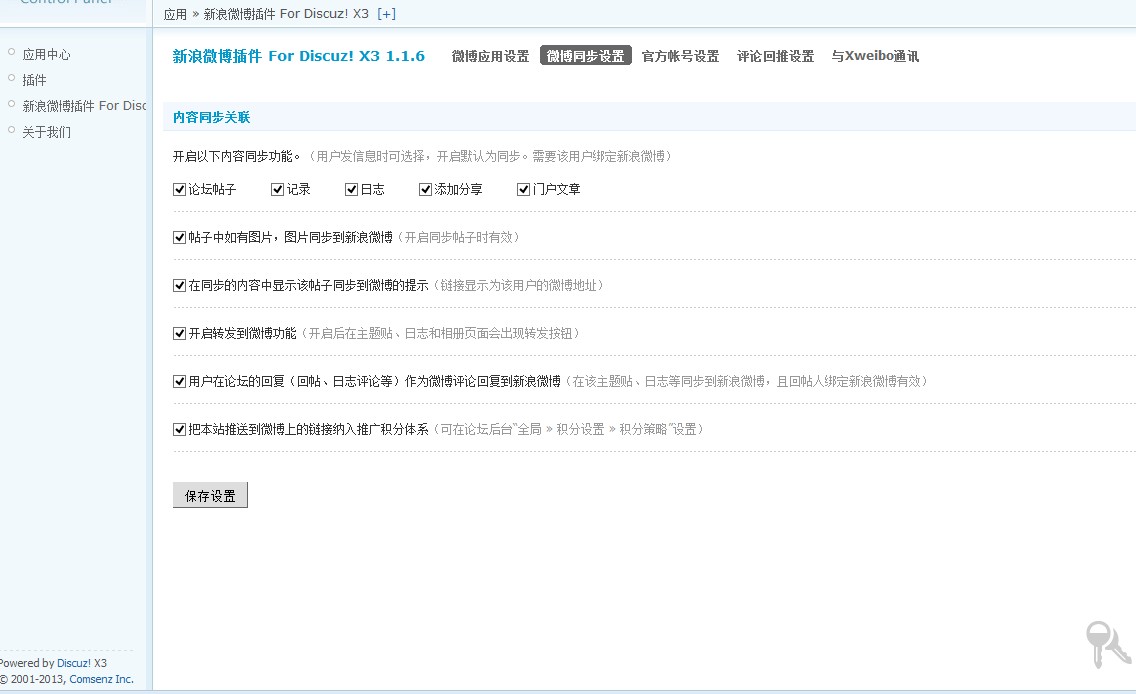
Task: Disable 开启转发到微博功能 checkbox
Action: point(180,333)
